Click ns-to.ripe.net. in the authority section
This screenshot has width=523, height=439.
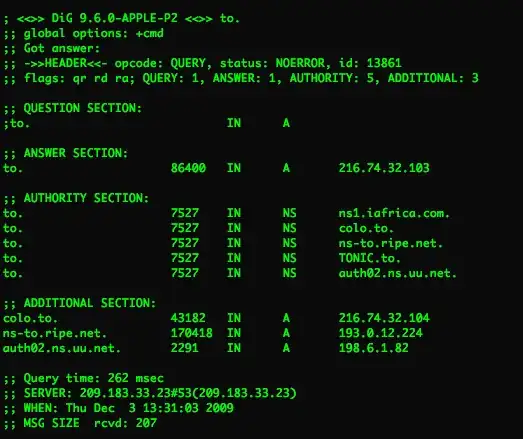click(x=391, y=243)
